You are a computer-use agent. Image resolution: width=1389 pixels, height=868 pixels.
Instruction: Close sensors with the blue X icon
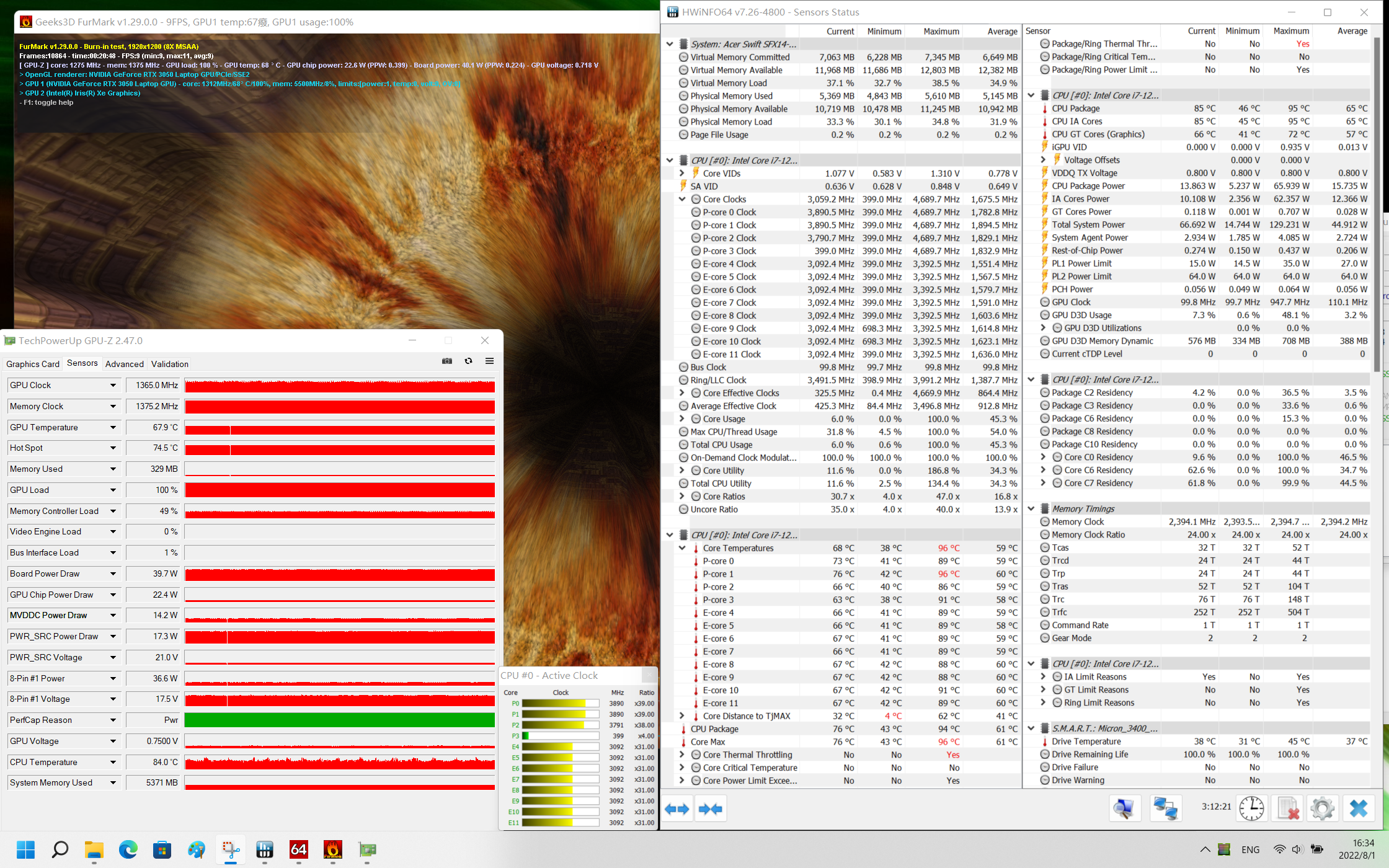coord(1358,809)
